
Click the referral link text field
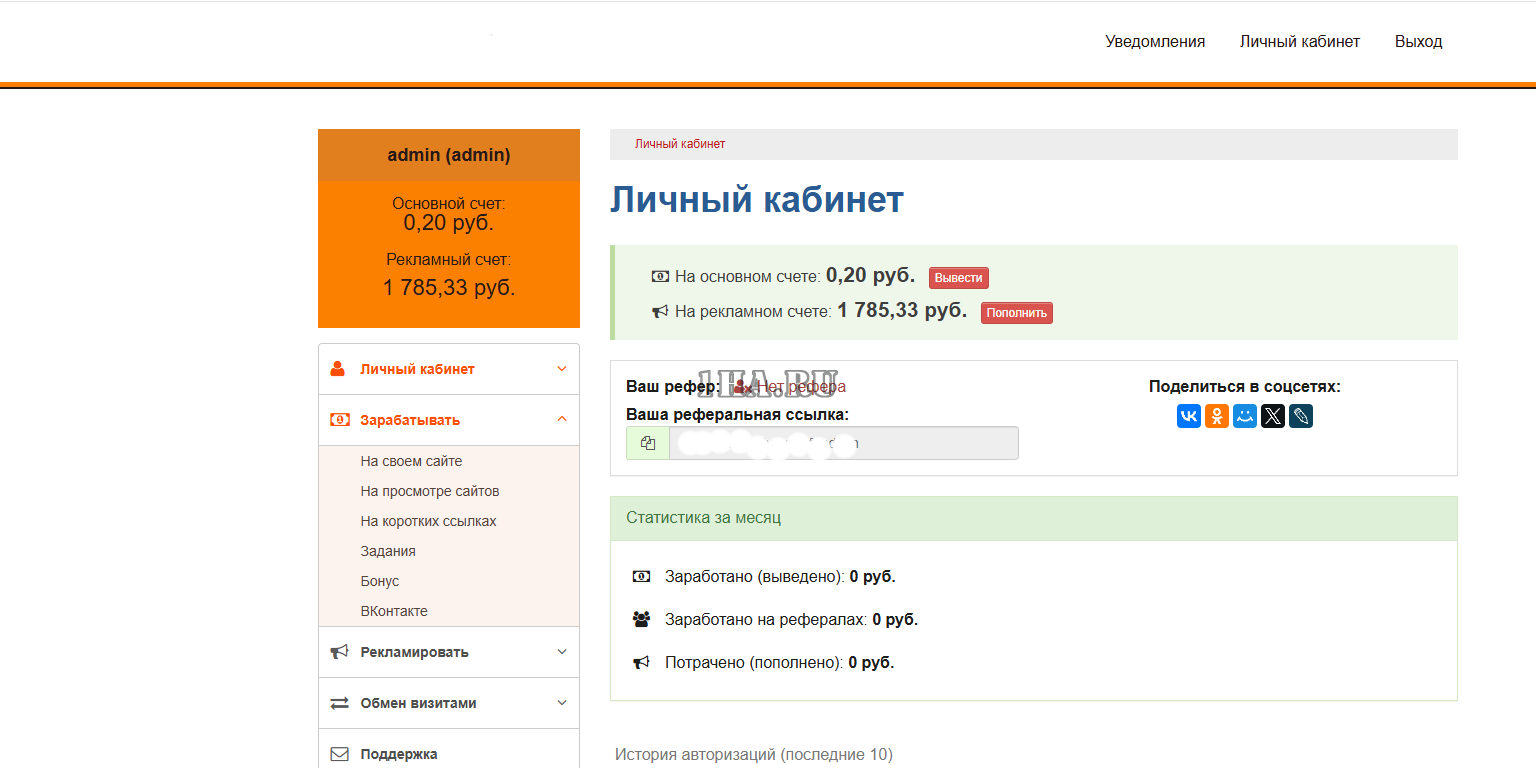(843, 443)
